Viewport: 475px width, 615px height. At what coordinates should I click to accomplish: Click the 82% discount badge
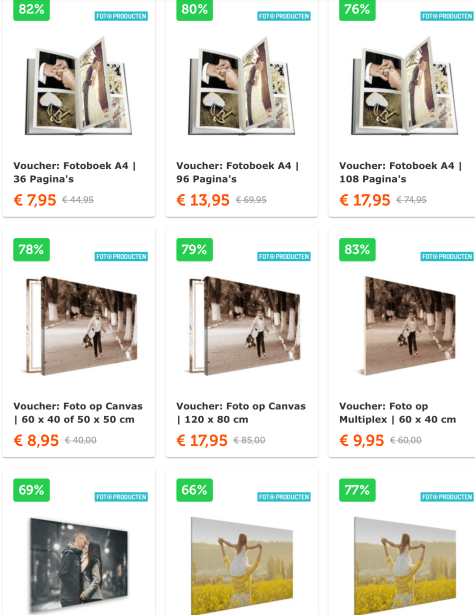[x=31, y=10]
